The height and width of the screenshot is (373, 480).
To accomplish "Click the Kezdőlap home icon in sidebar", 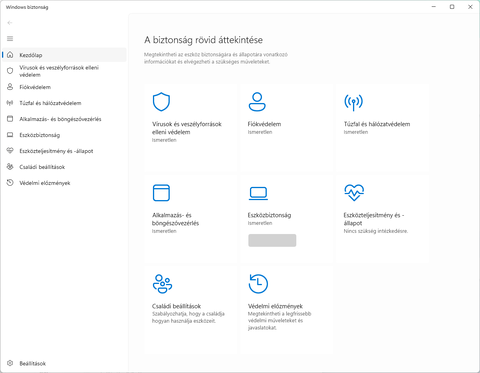I will coord(10,55).
